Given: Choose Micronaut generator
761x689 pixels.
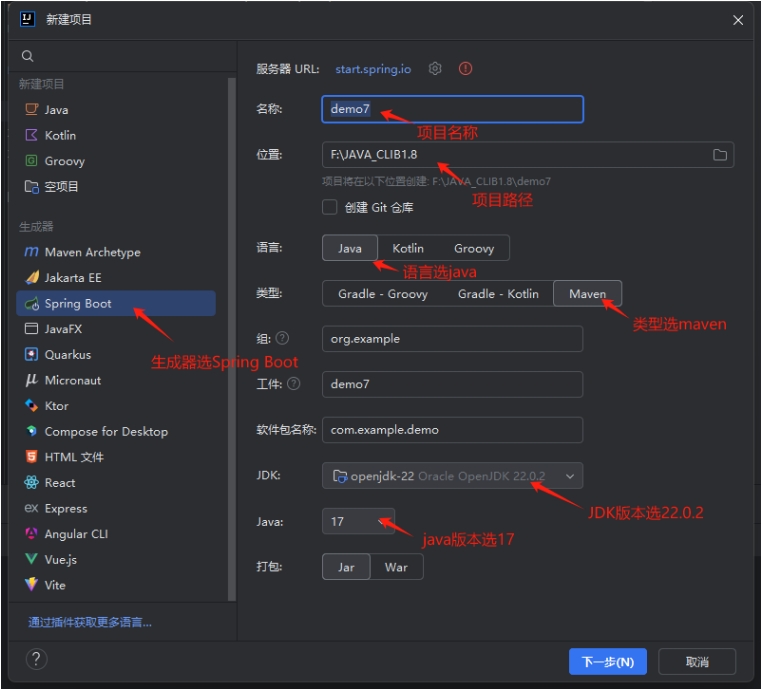Looking at the screenshot, I should click(116, 380).
